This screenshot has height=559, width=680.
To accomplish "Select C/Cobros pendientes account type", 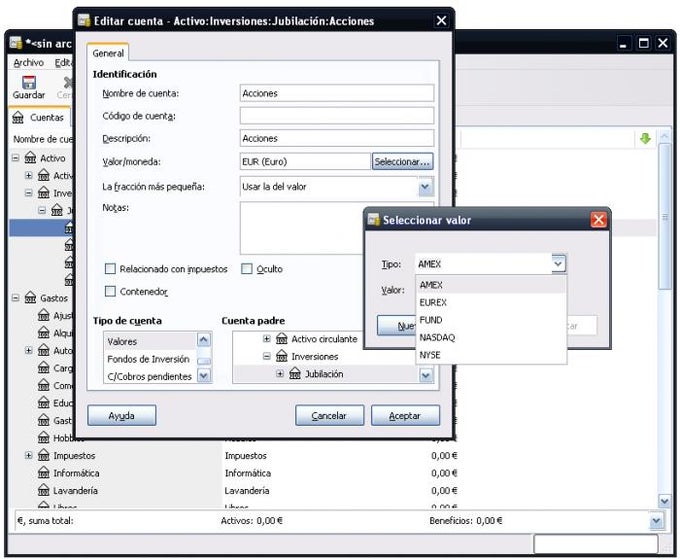I will coord(150,376).
